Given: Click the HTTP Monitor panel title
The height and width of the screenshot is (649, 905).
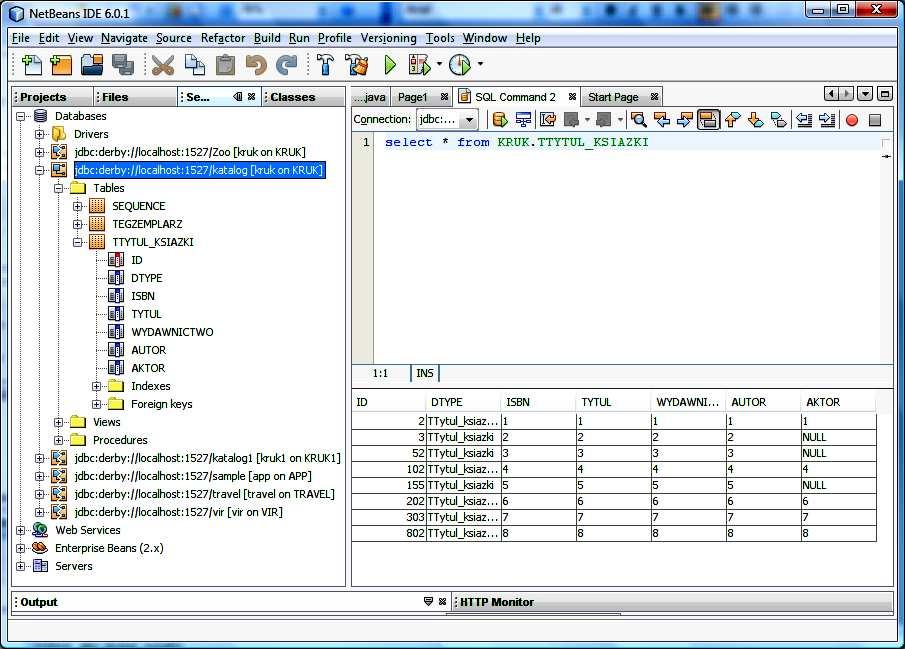Looking at the screenshot, I should (x=496, y=602).
